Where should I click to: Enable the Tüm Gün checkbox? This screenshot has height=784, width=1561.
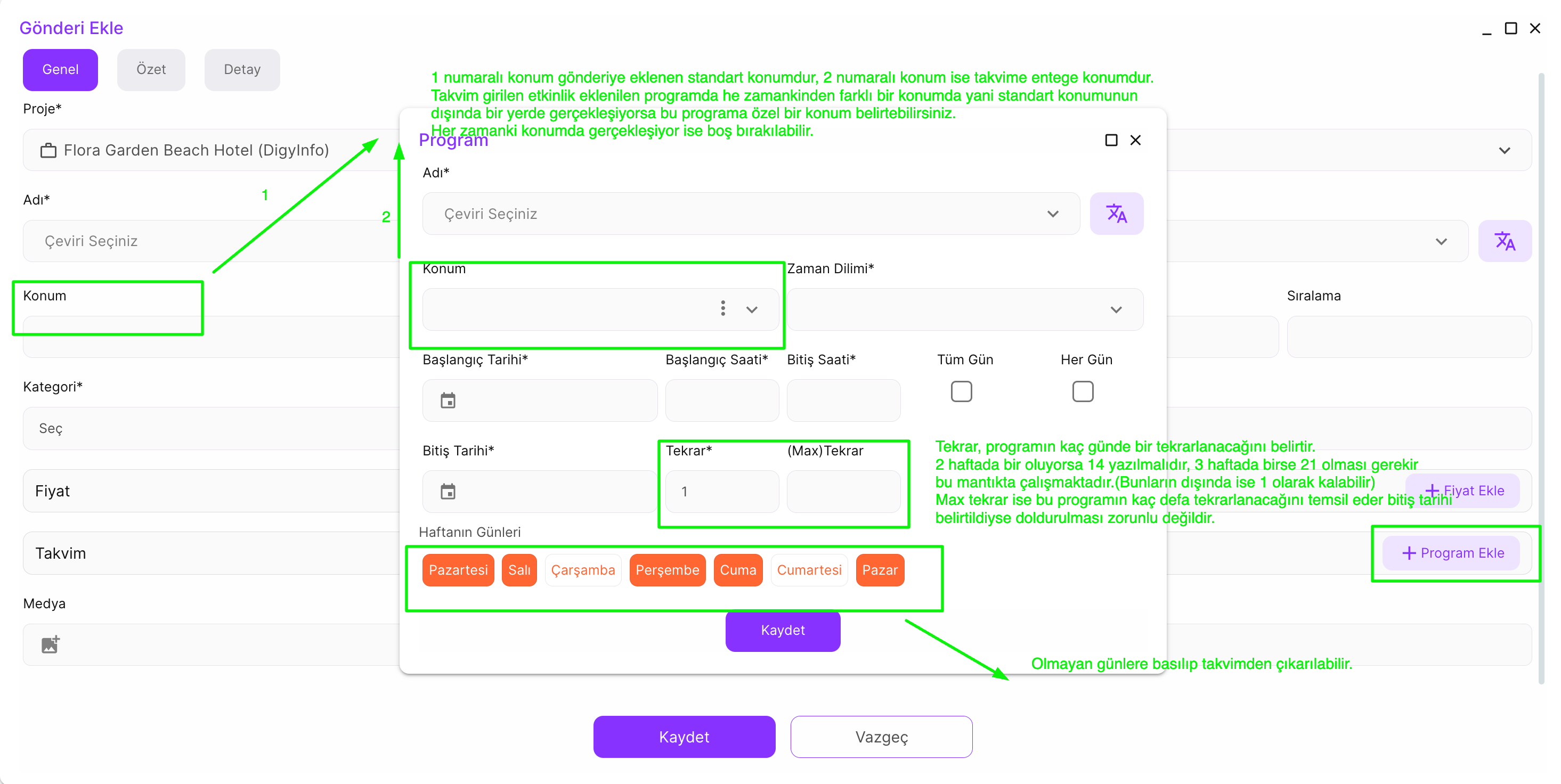961,391
